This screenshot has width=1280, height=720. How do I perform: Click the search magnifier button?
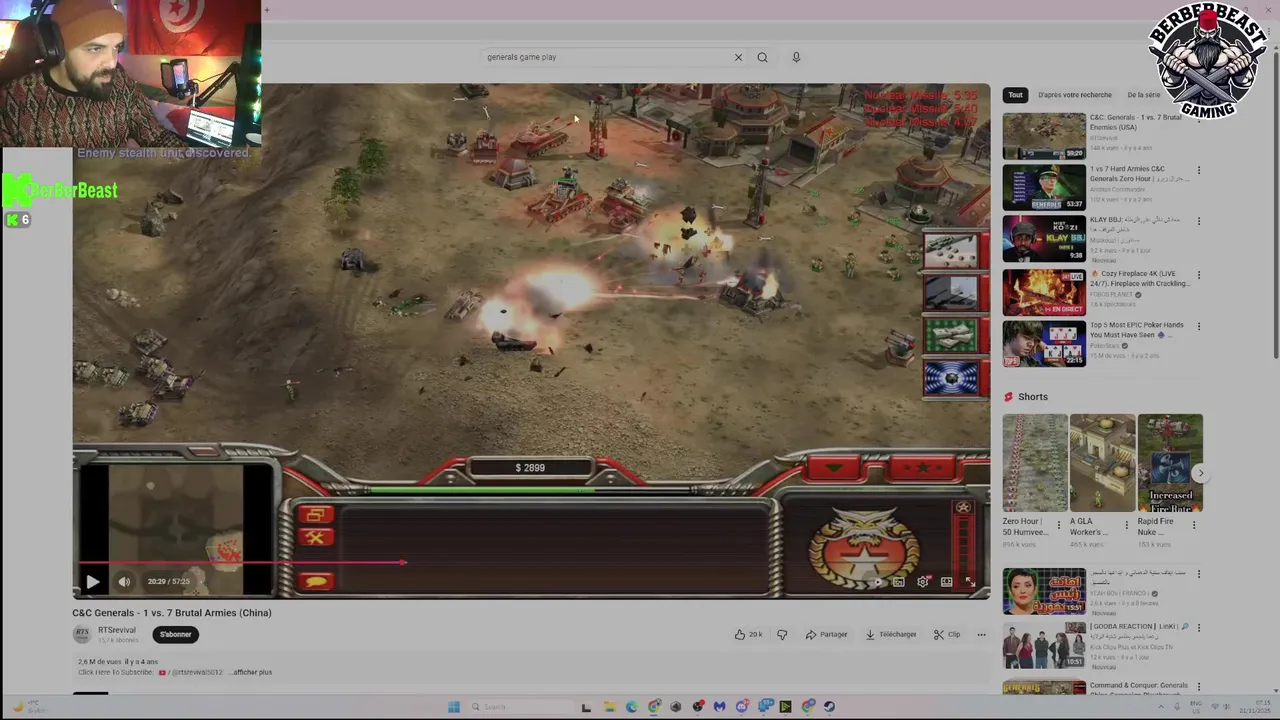pyautogui.click(x=762, y=57)
